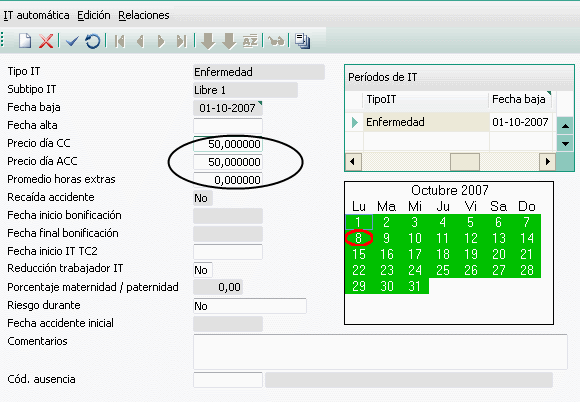Toggle the Recaída accidente No field

(x=202, y=198)
